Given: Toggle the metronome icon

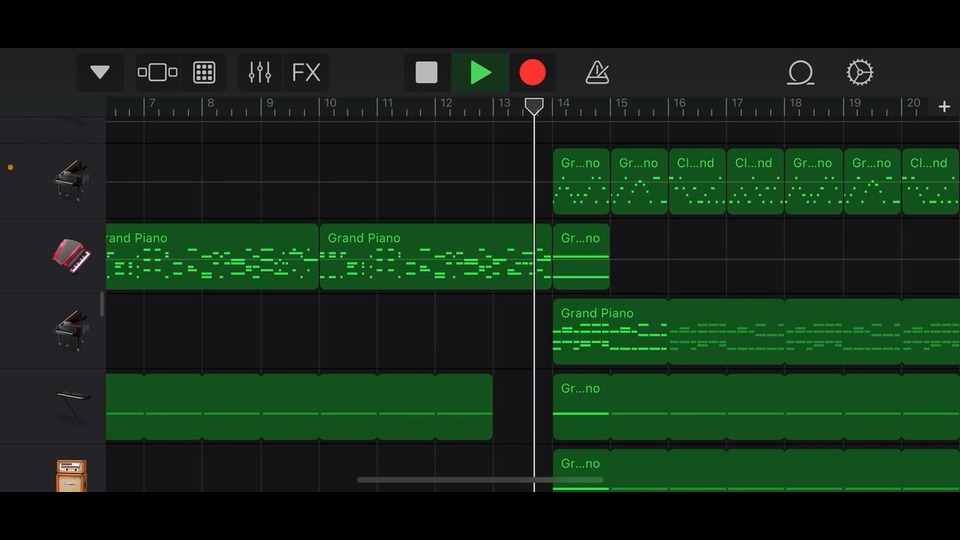Looking at the screenshot, I should pos(597,72).
